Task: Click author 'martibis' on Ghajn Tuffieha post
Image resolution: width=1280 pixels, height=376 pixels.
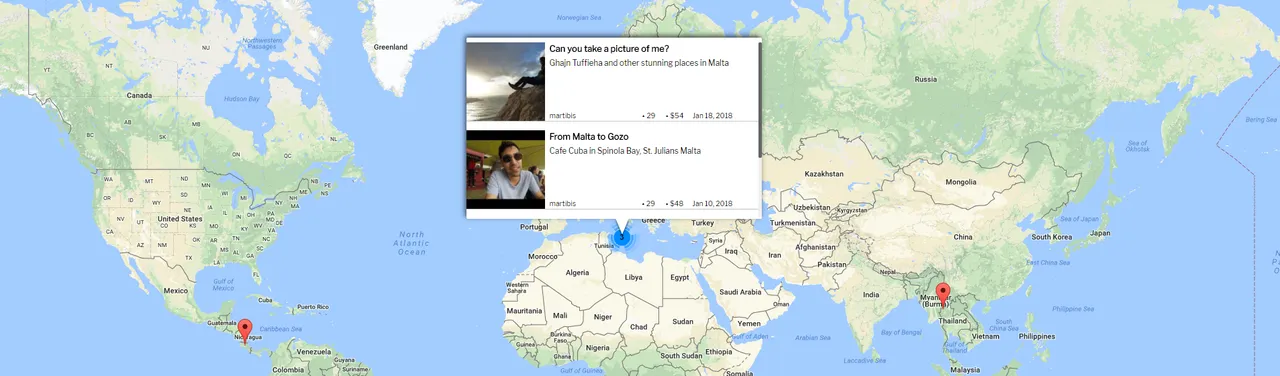Action: click(563, 116)
